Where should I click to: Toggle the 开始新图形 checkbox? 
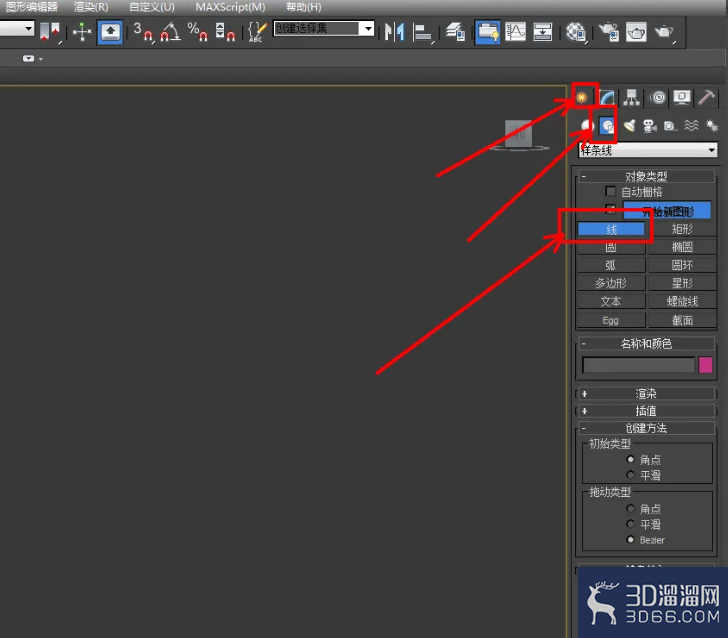tap(611, 209)
